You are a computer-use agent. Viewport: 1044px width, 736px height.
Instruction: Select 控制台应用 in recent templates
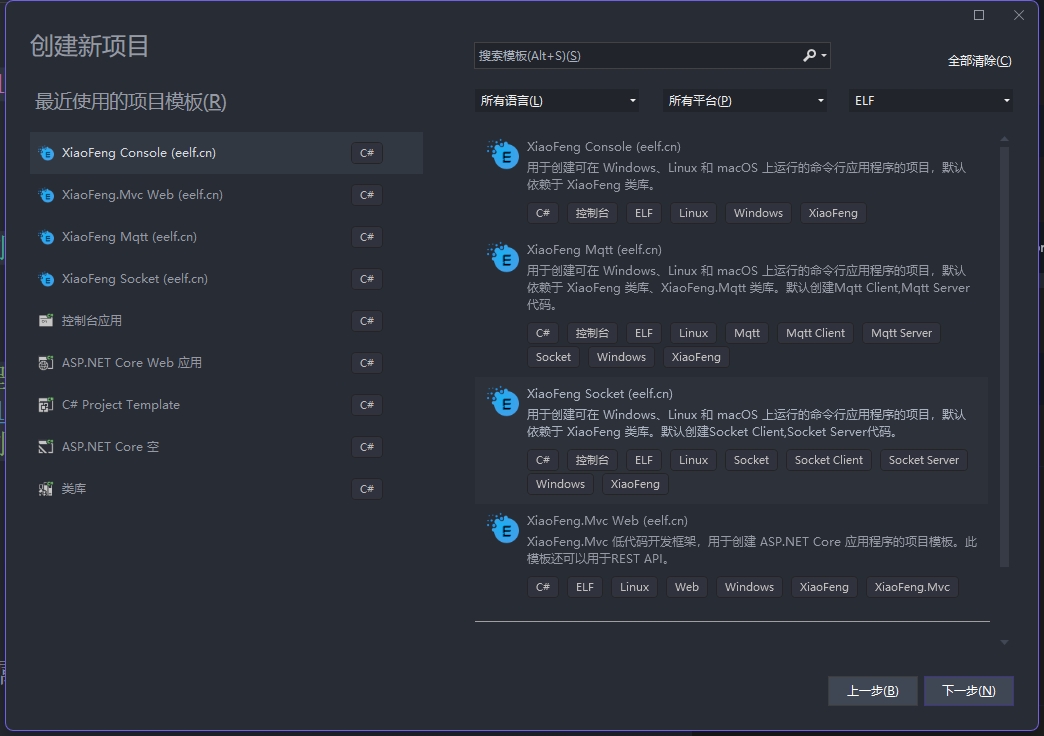point(226,320)
